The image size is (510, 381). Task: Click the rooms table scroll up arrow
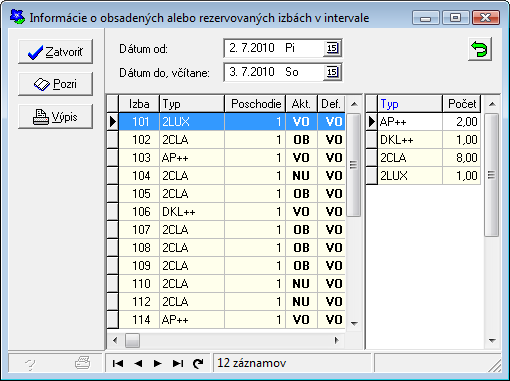(354, 104)
